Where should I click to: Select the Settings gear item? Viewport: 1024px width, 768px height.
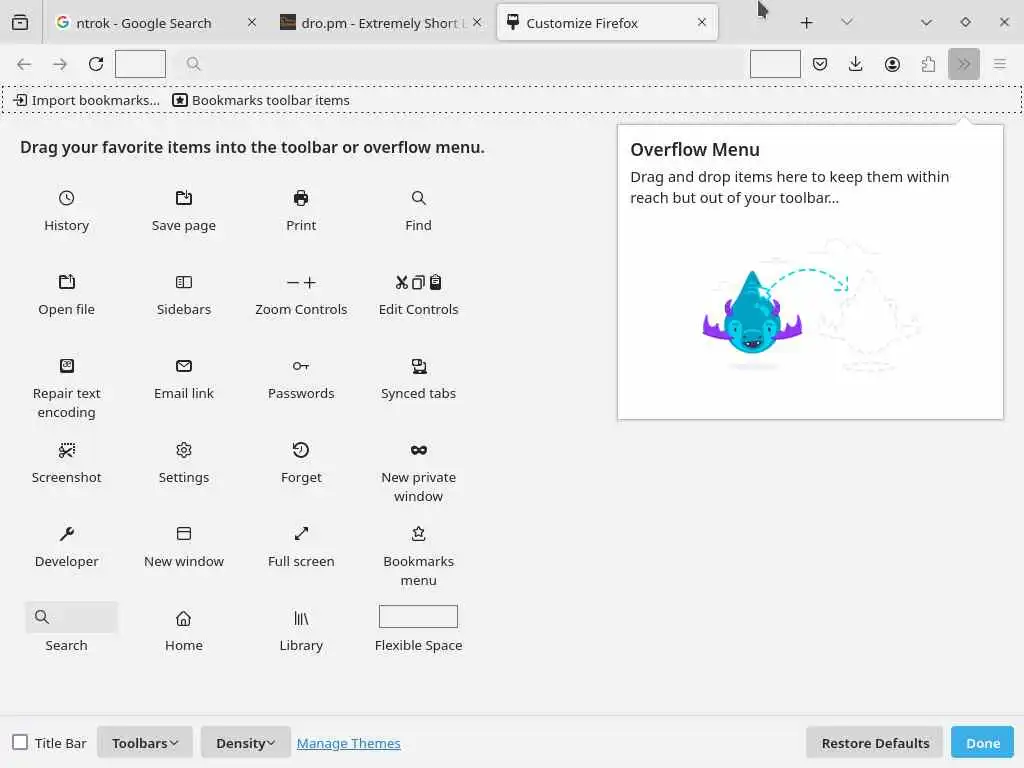(x=184, y=463)
